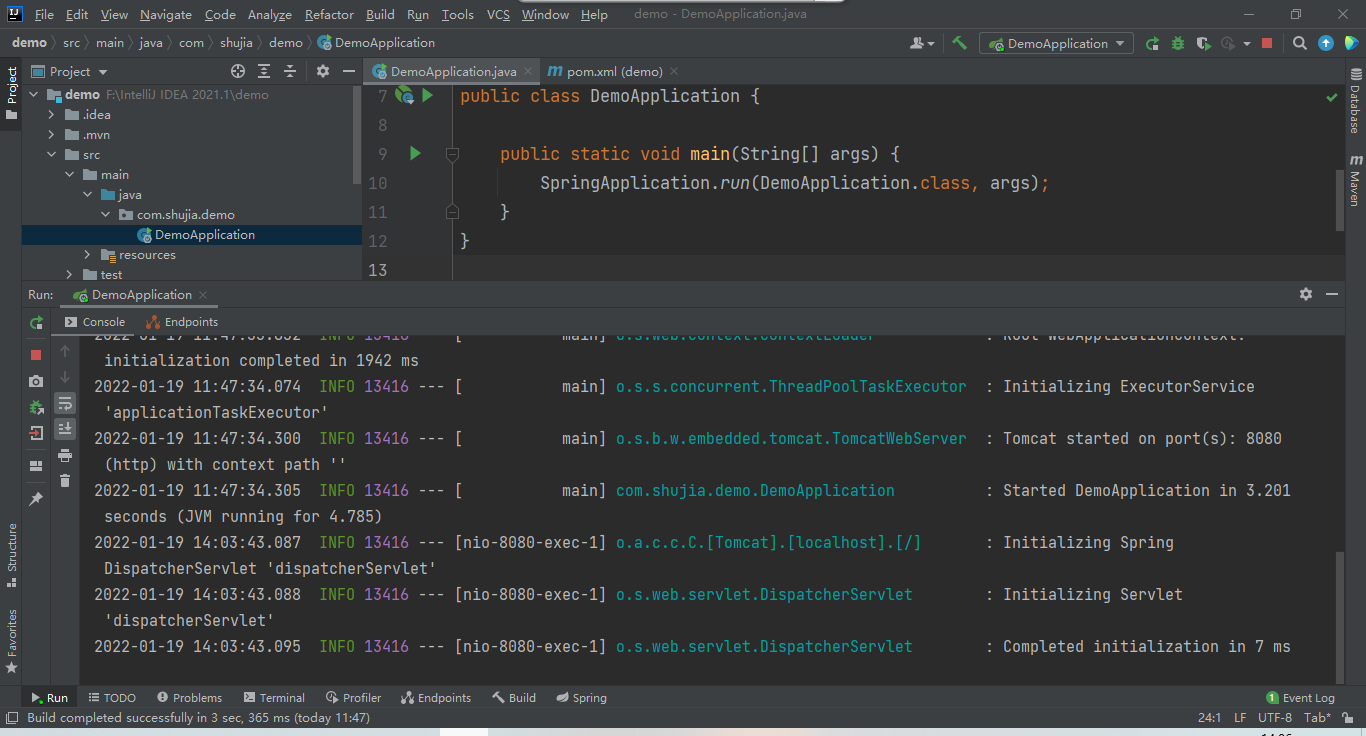Clear console with the trash icon
The image size is (1366, 736).
65,481
